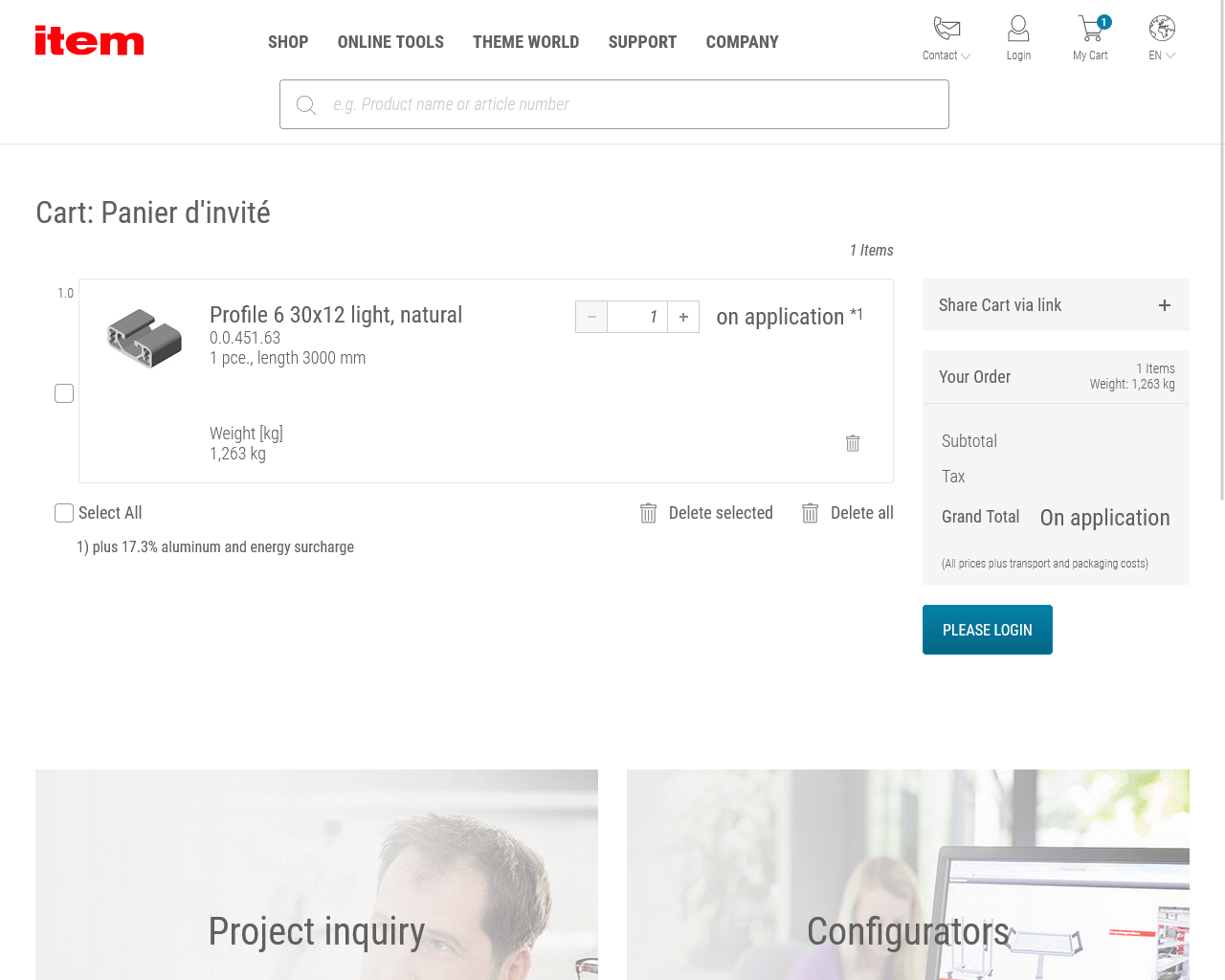Click the Login user icon
This screenshot has width=1225, height=980.
1018,28
